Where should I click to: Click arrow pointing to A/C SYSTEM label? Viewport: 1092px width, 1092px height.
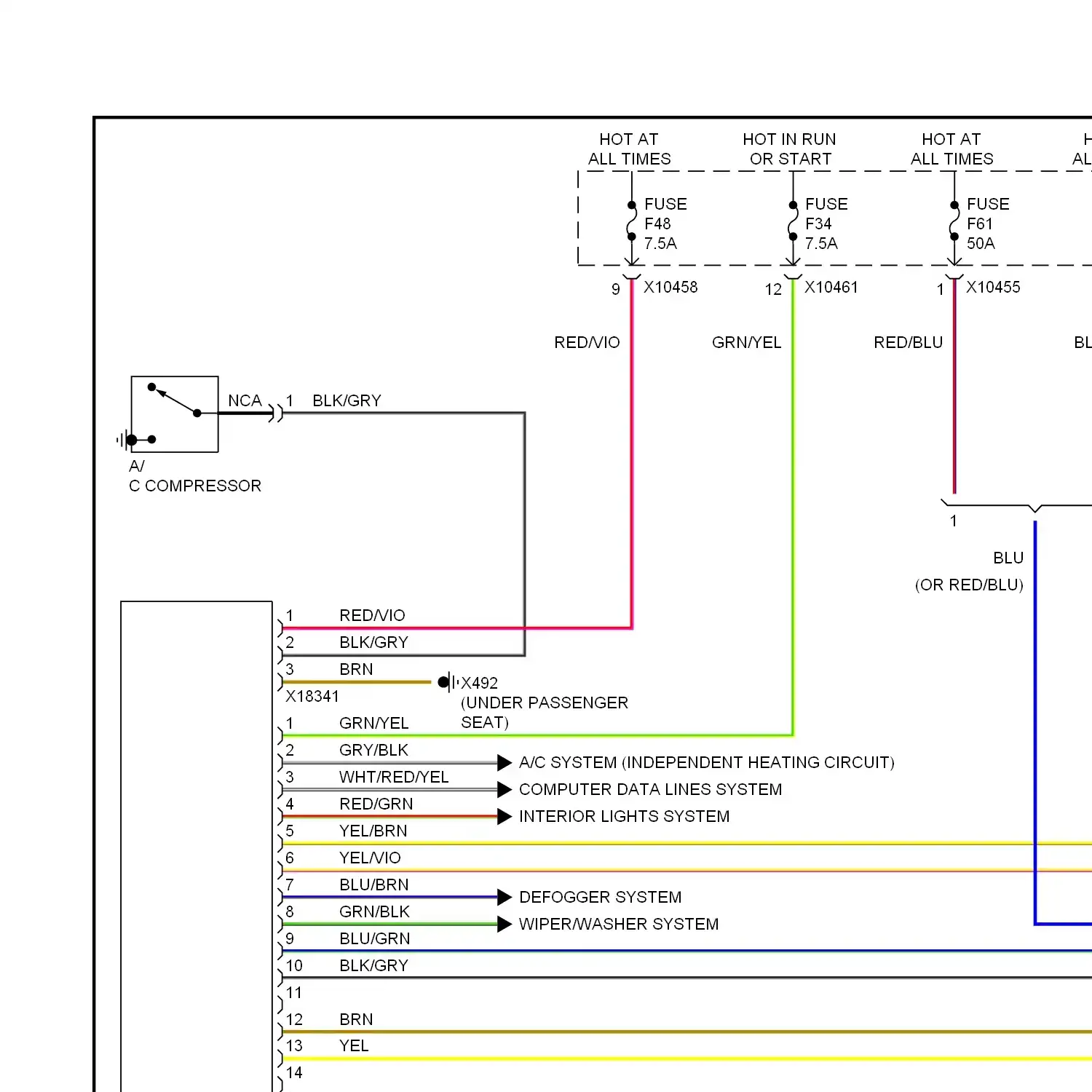pyautogui.click(x=505, y=762)
